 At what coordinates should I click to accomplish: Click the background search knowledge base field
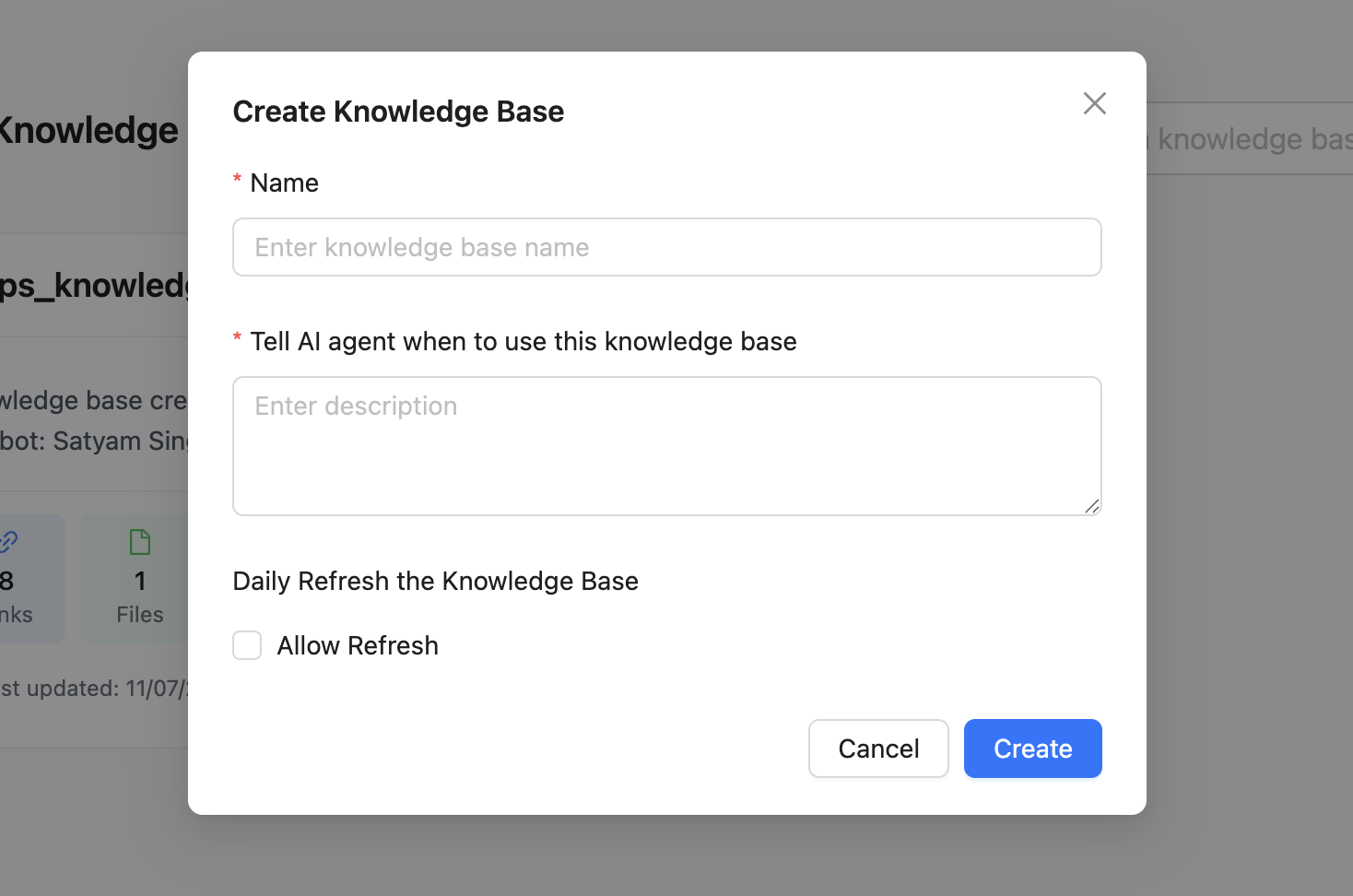point(1249,138)
